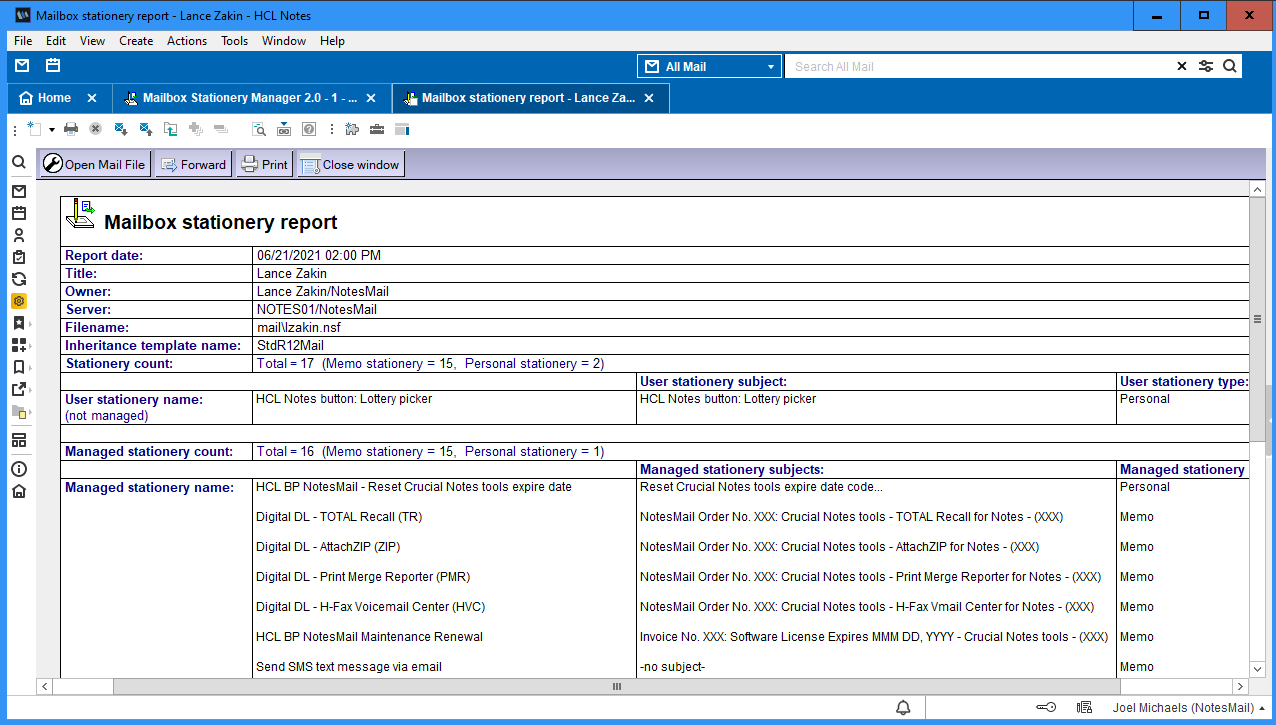Click the highlighted orange gear sidebar icon

click(x=19, y=301)
